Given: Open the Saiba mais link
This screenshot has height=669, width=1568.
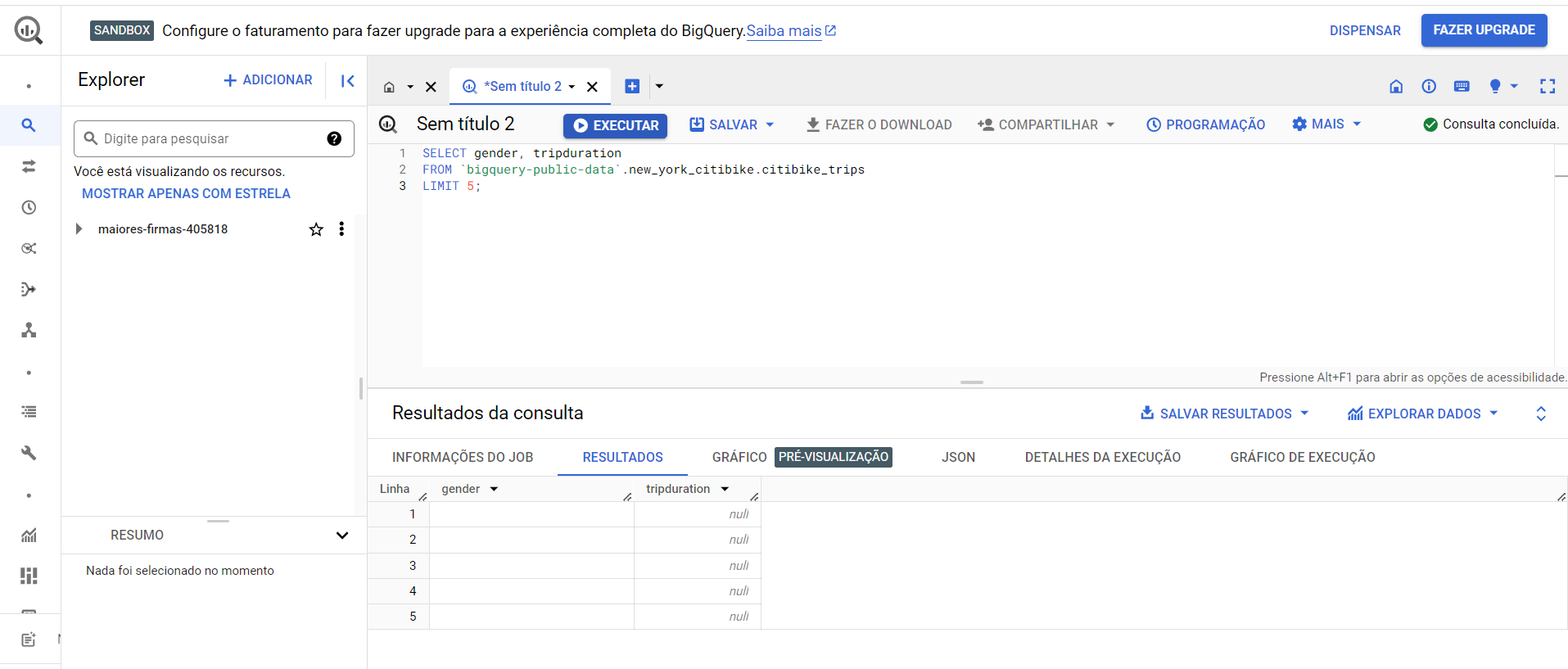Looking at the screenshot, I should coord(790,31).
